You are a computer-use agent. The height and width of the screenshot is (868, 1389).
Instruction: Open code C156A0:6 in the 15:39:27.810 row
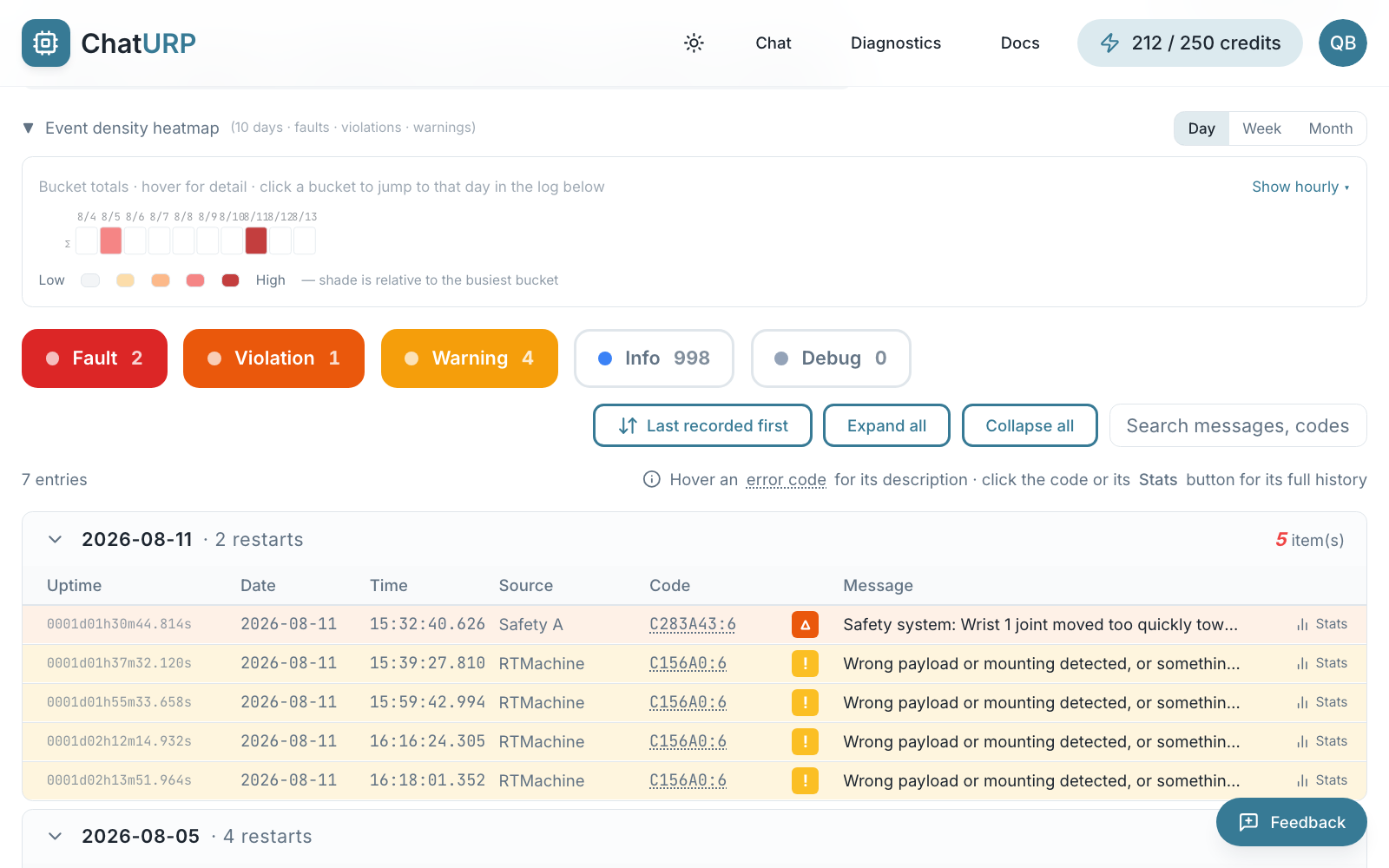click(688, 663)
